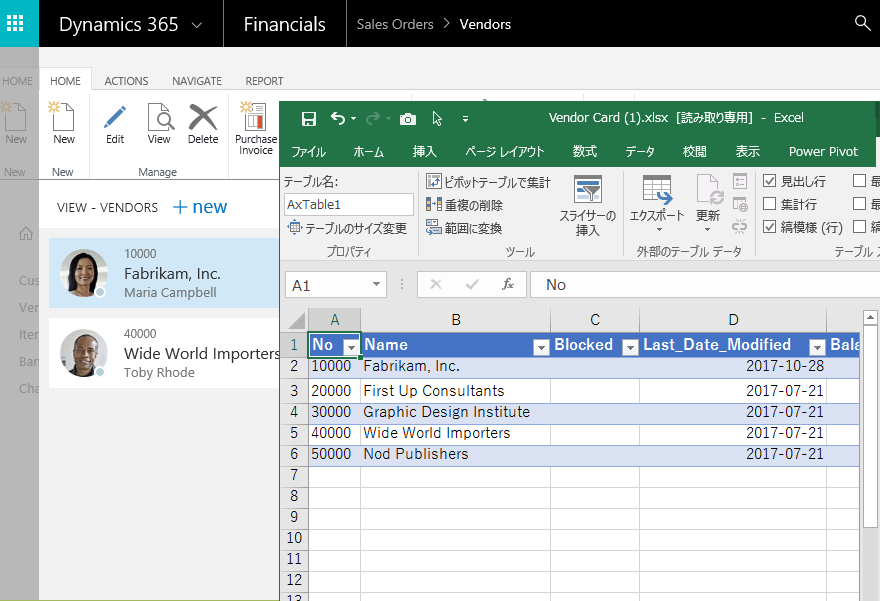Expand the Dynamics 365 chevron menu
880x601 pixels.
[x=196, y=25]
